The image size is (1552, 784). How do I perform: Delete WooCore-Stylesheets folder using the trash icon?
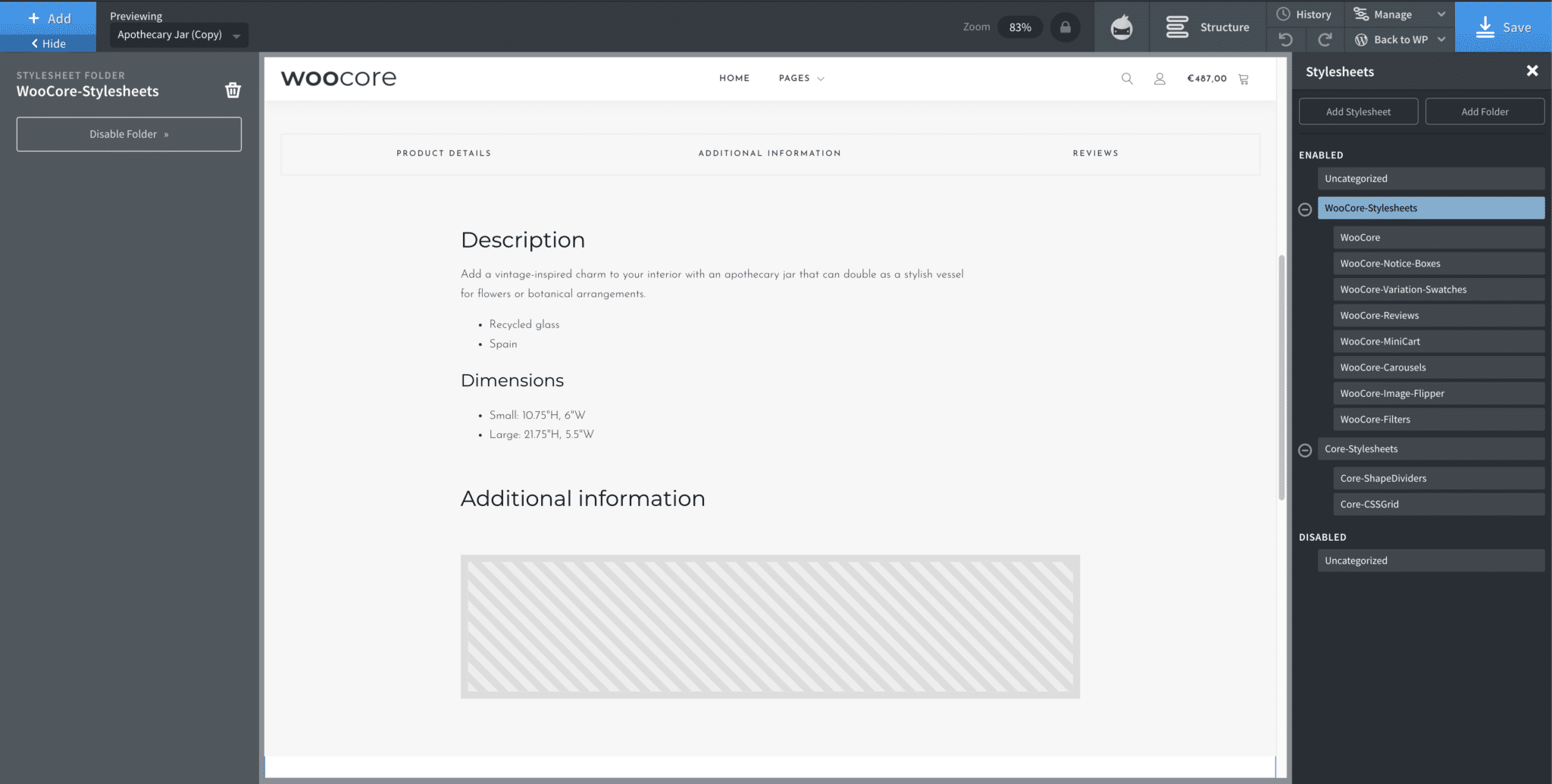click(233, 90)
